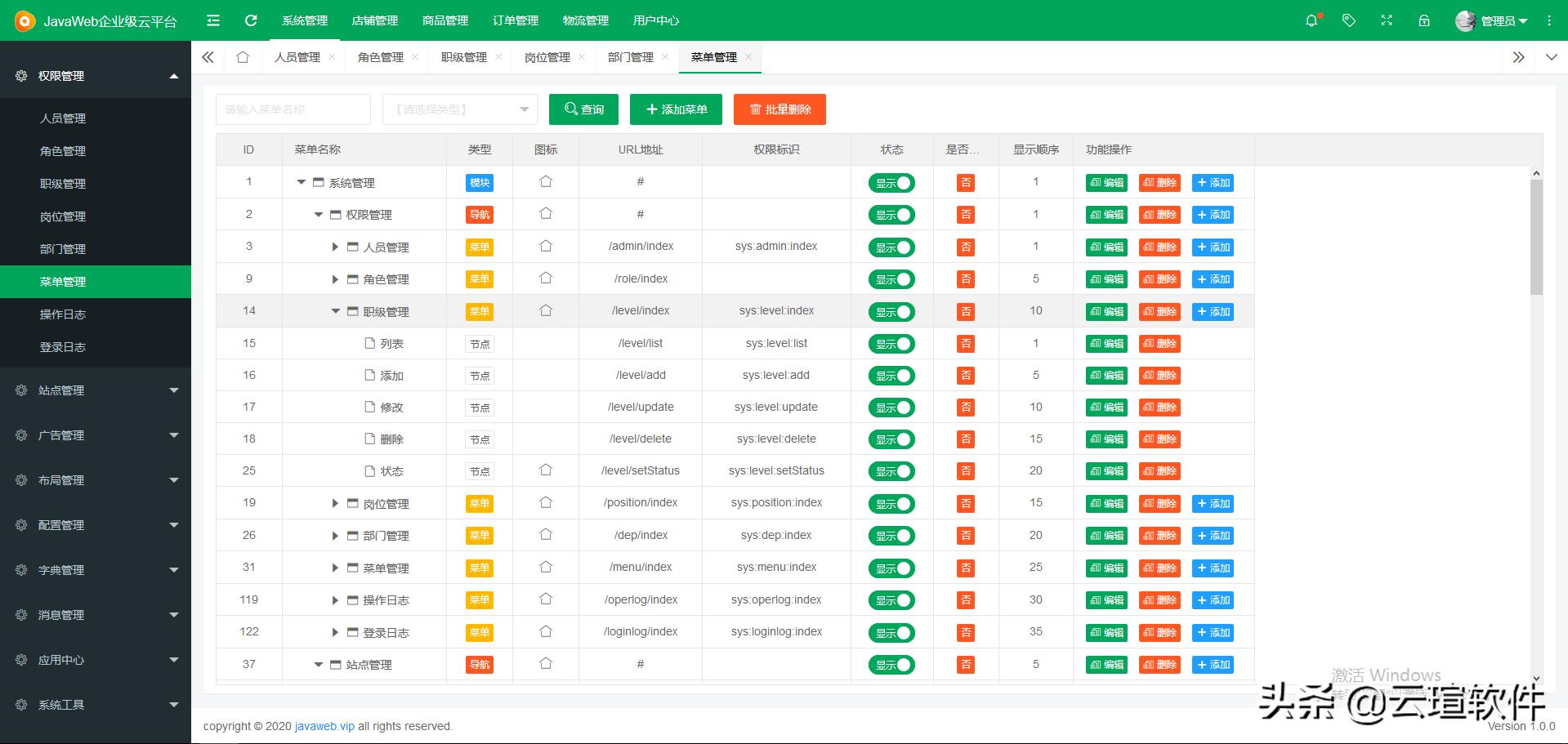Switch off display status for /level/list row
1568x744 pixels.
click(x=891, y=344)
